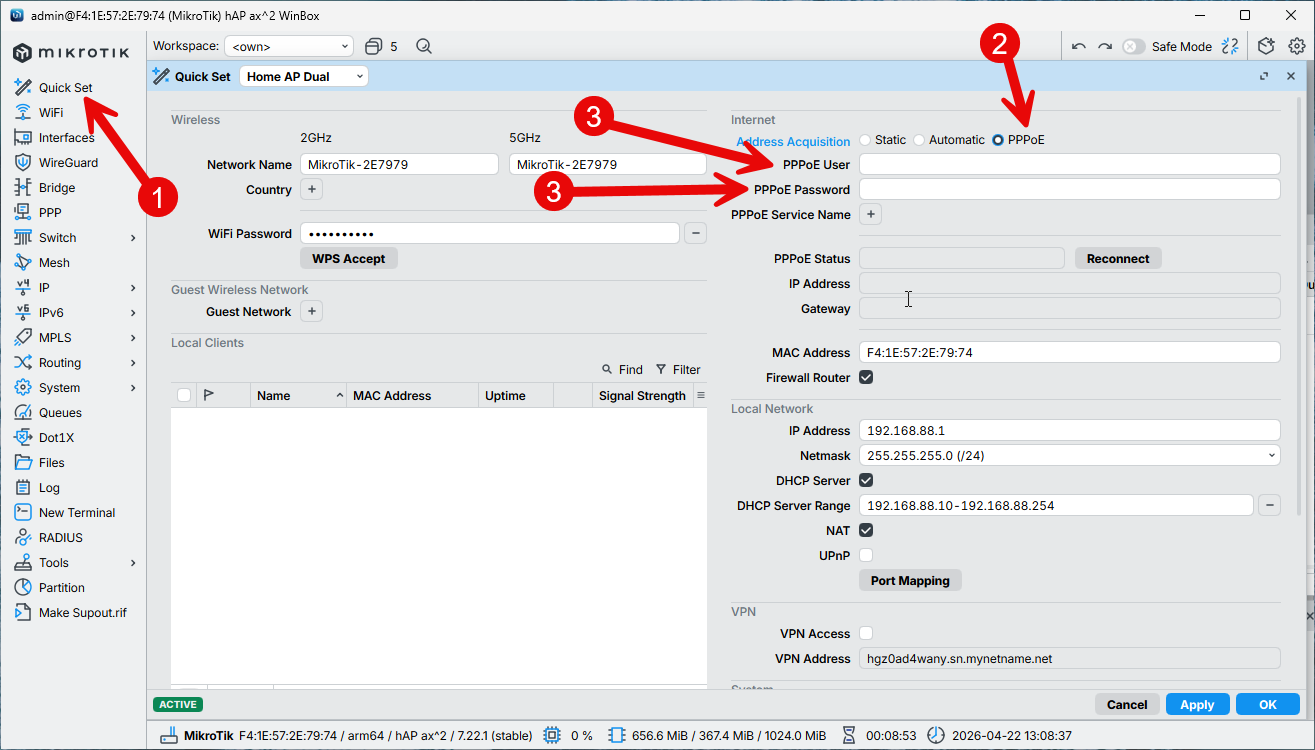Click the Apply button

tap(1197, 704)
